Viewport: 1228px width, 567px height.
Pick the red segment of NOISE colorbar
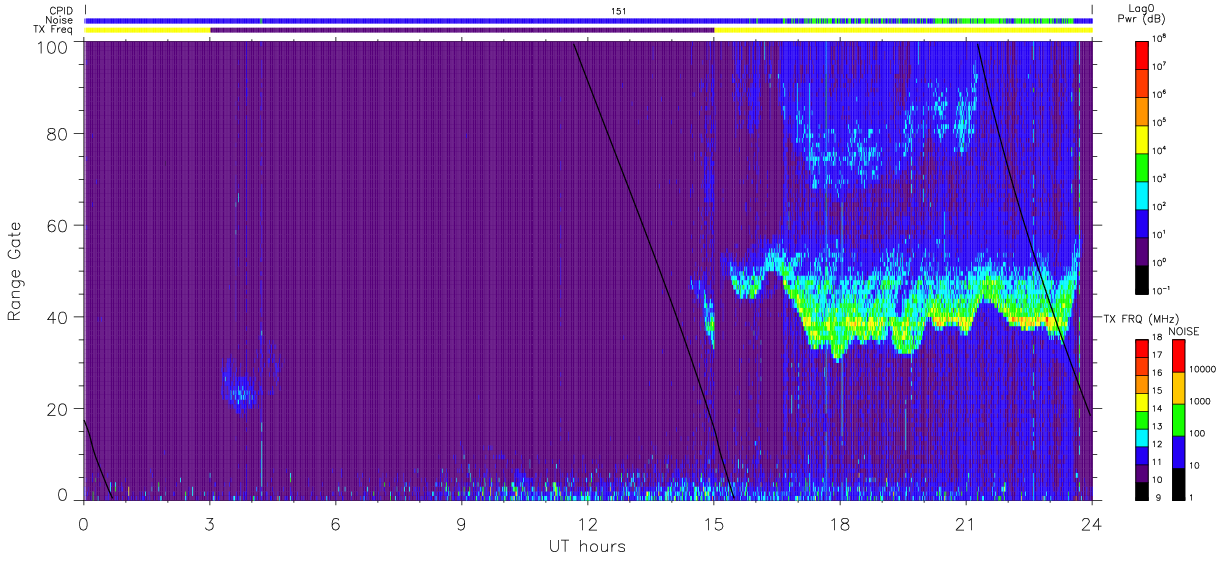click(x=1177, y=354)
